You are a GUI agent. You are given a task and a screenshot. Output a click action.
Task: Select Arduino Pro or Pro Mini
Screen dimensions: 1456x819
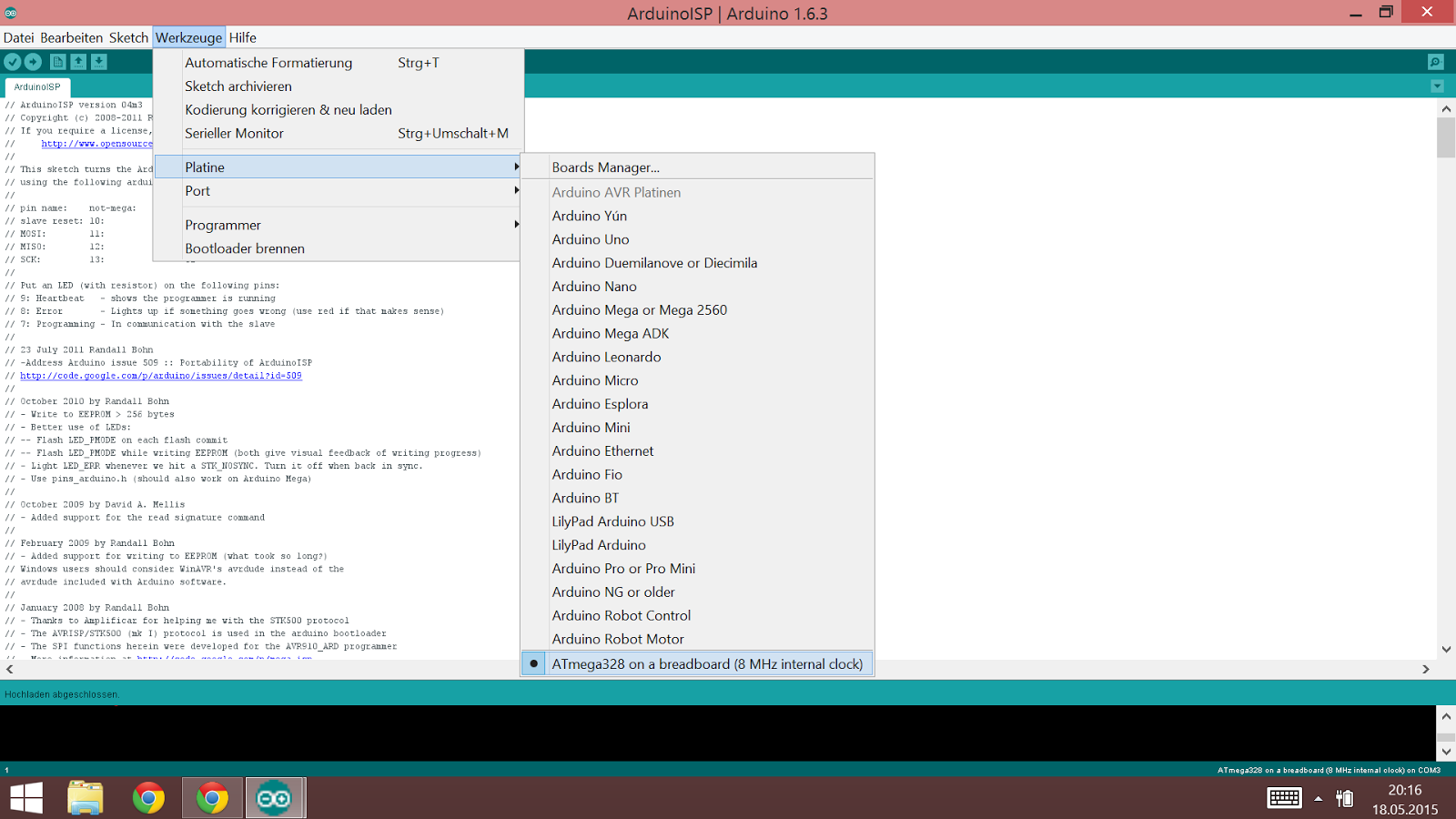coord(697,569)
